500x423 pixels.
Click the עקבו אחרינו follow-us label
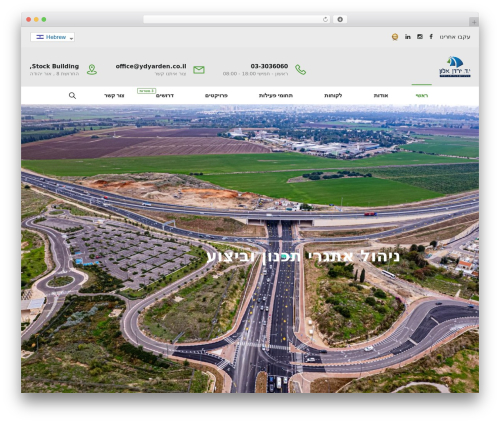(455, 37)
